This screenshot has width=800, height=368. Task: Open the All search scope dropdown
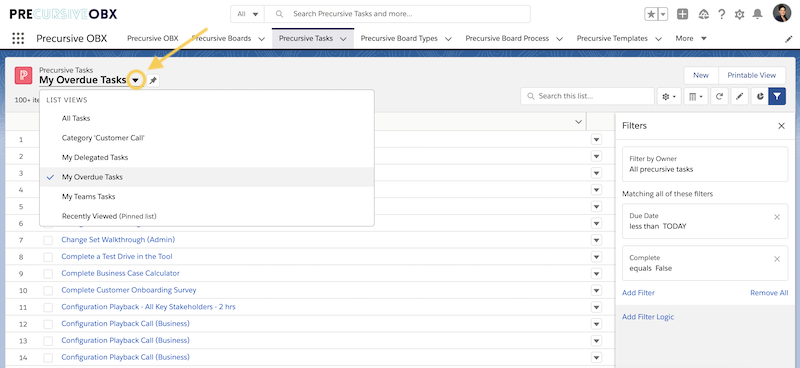[247, 14]
